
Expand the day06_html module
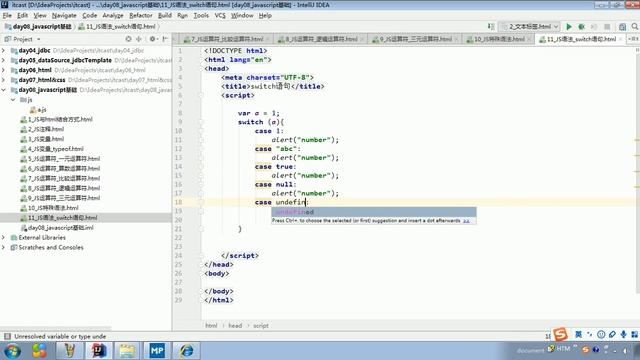click(x=4, y=70)
